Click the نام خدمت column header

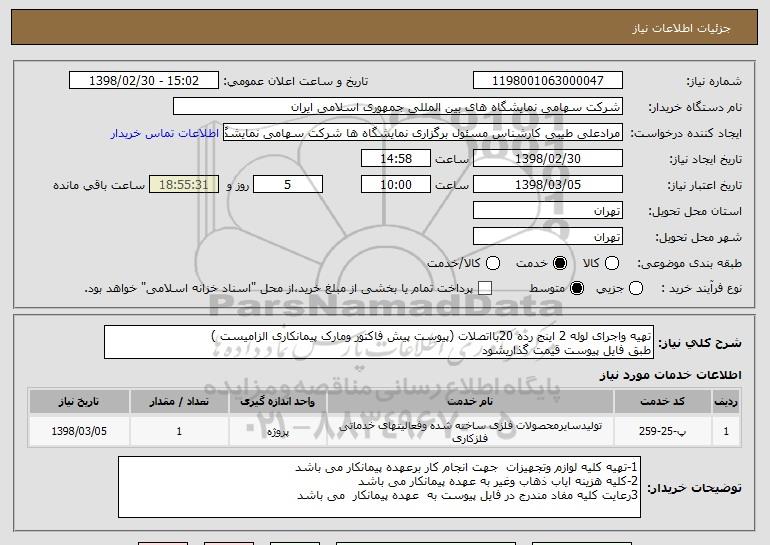470,402
